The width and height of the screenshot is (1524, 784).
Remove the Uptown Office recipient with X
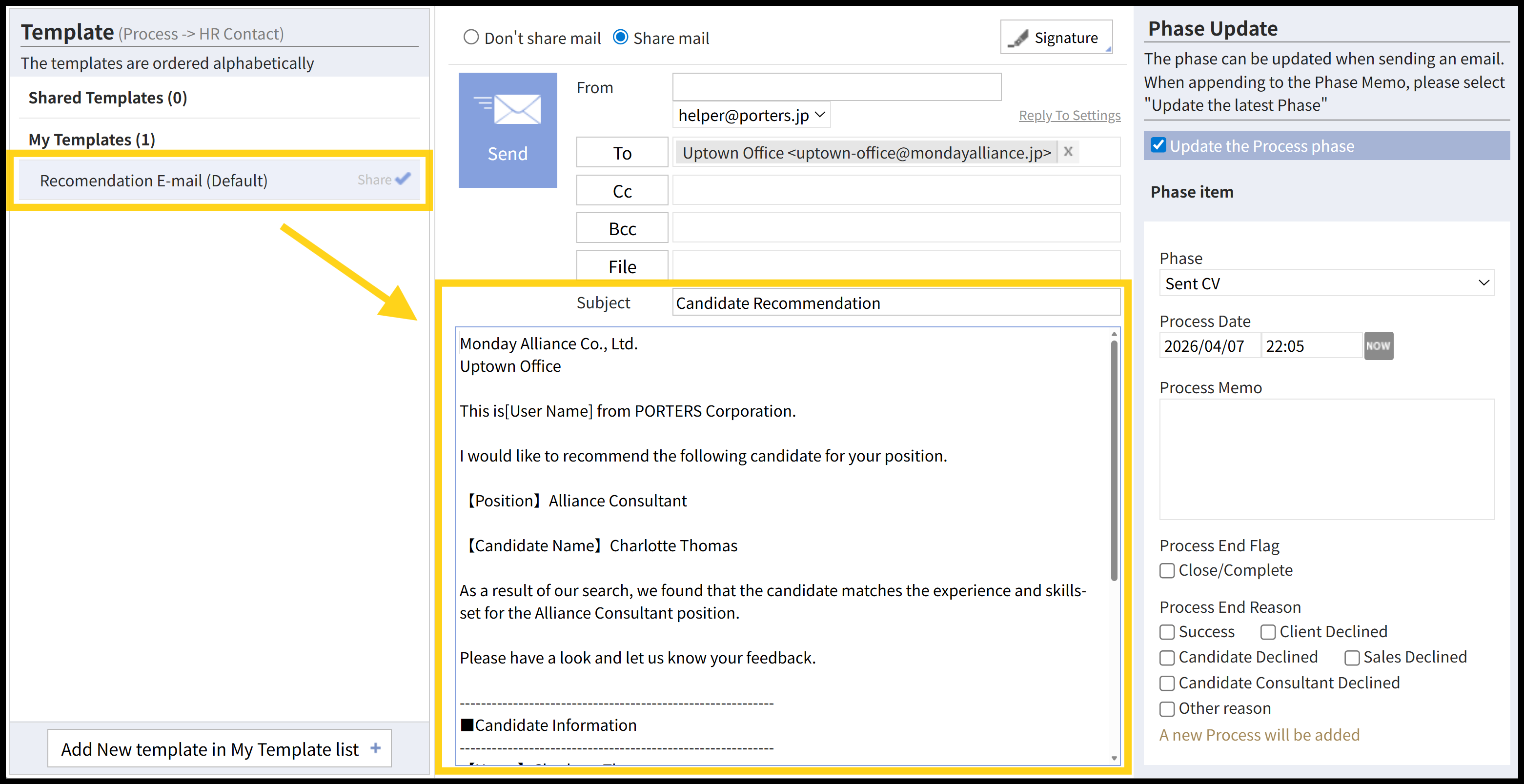pyautogui.click(x=1068, y=152)
